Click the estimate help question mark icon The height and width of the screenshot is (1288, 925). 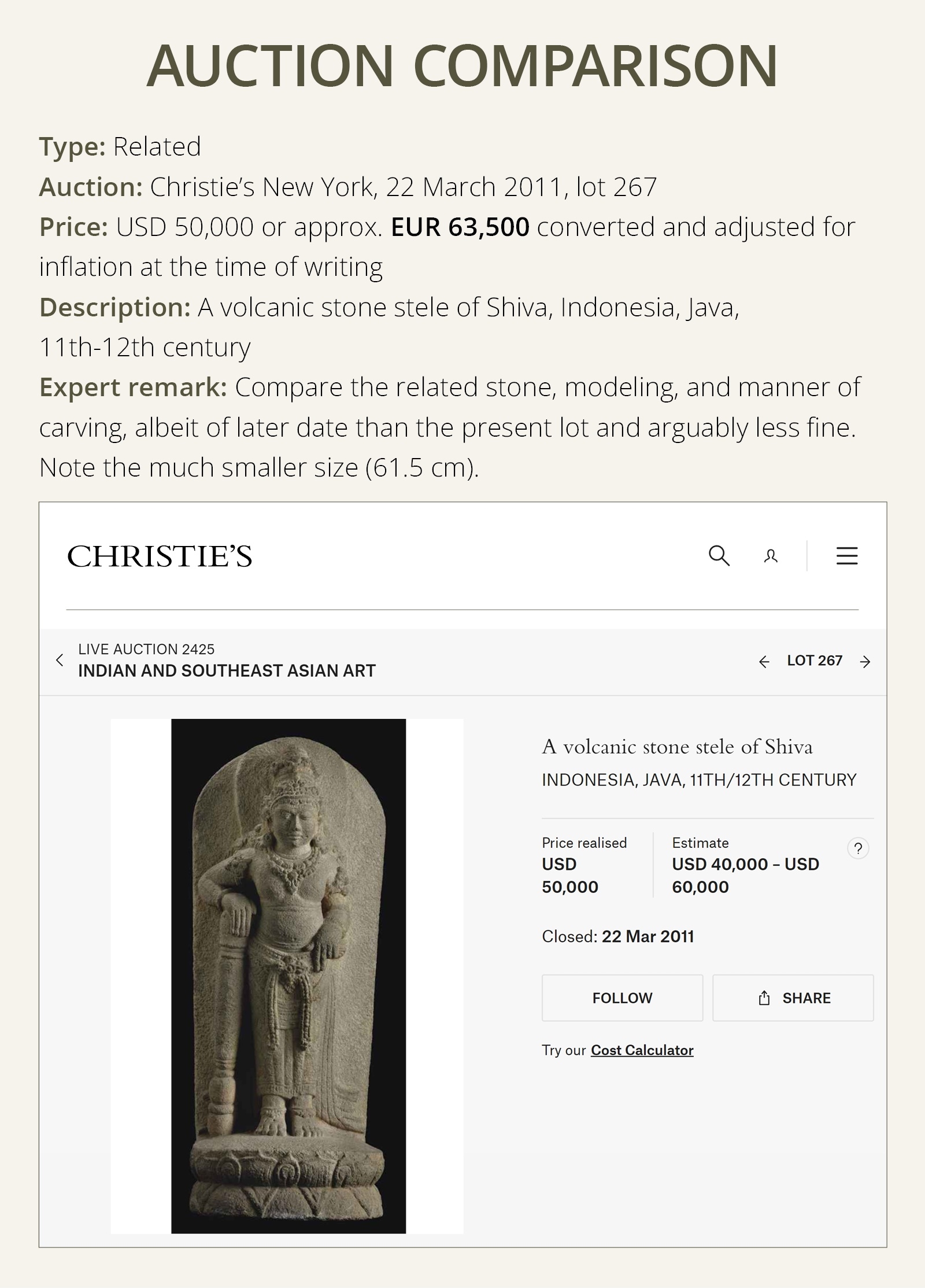pos(858,848)
